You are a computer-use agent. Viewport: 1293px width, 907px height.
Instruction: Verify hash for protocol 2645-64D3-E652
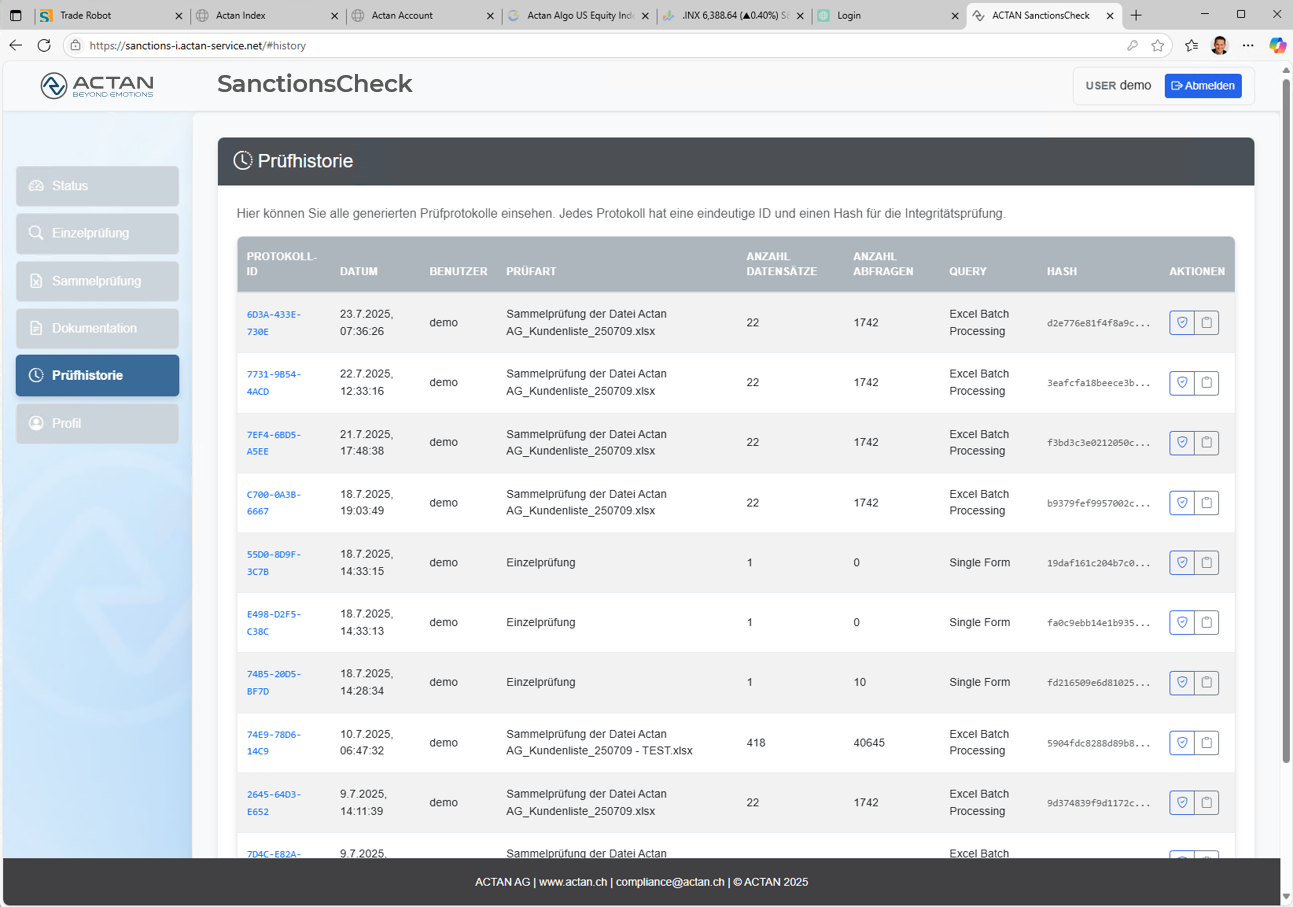(1182, 803)
